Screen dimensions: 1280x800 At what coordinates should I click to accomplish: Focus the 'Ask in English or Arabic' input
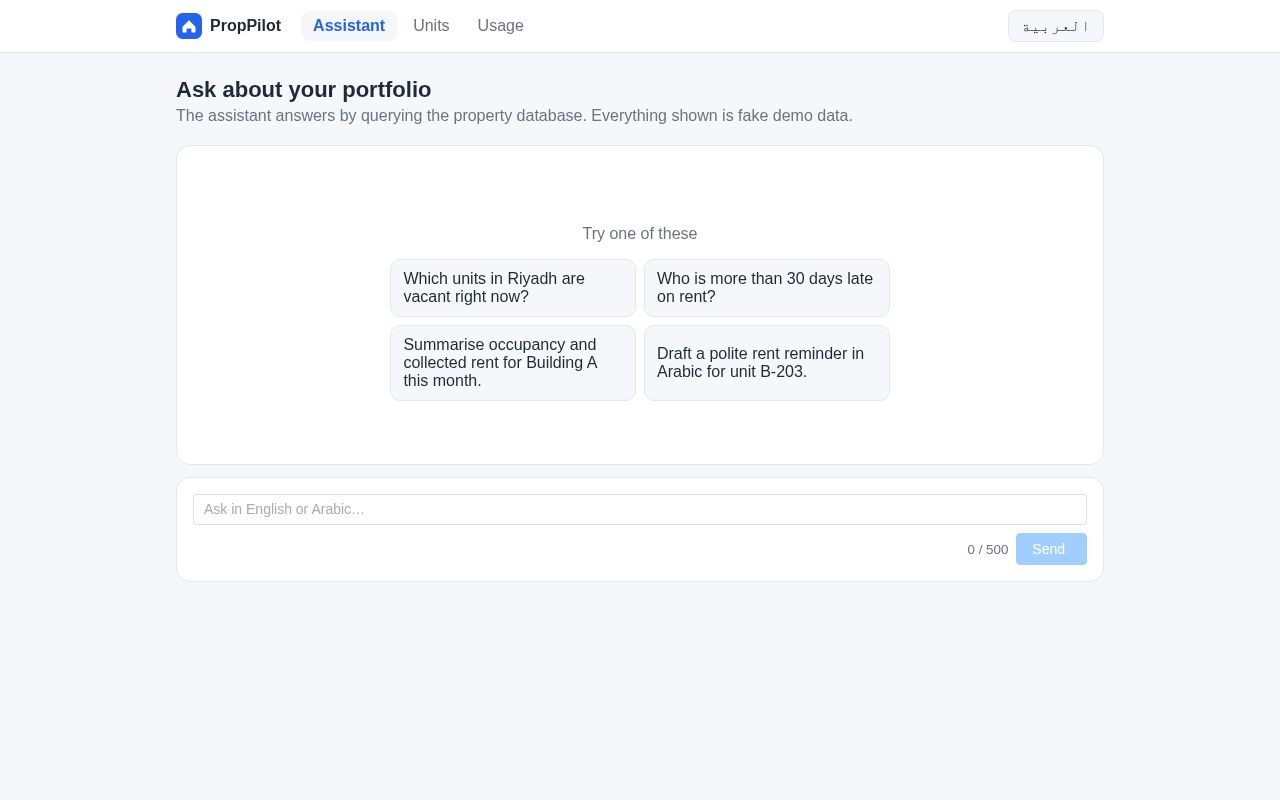(640, 509)
